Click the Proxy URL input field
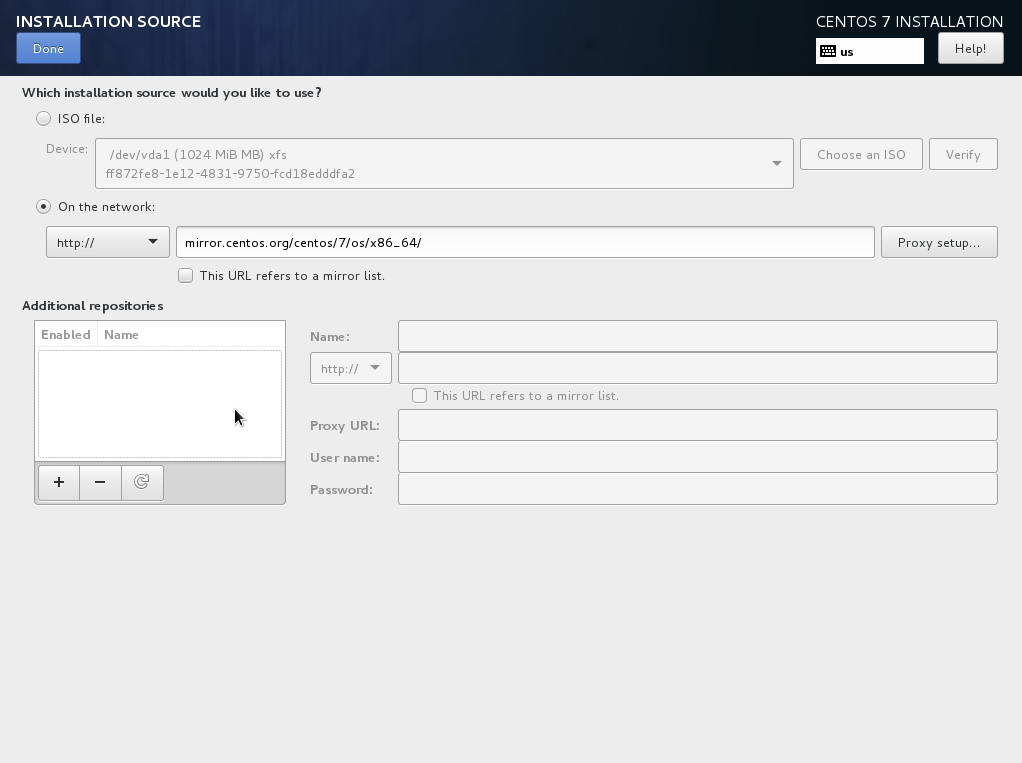Viewport: 1022px width, 763px height. coord(697,425)
